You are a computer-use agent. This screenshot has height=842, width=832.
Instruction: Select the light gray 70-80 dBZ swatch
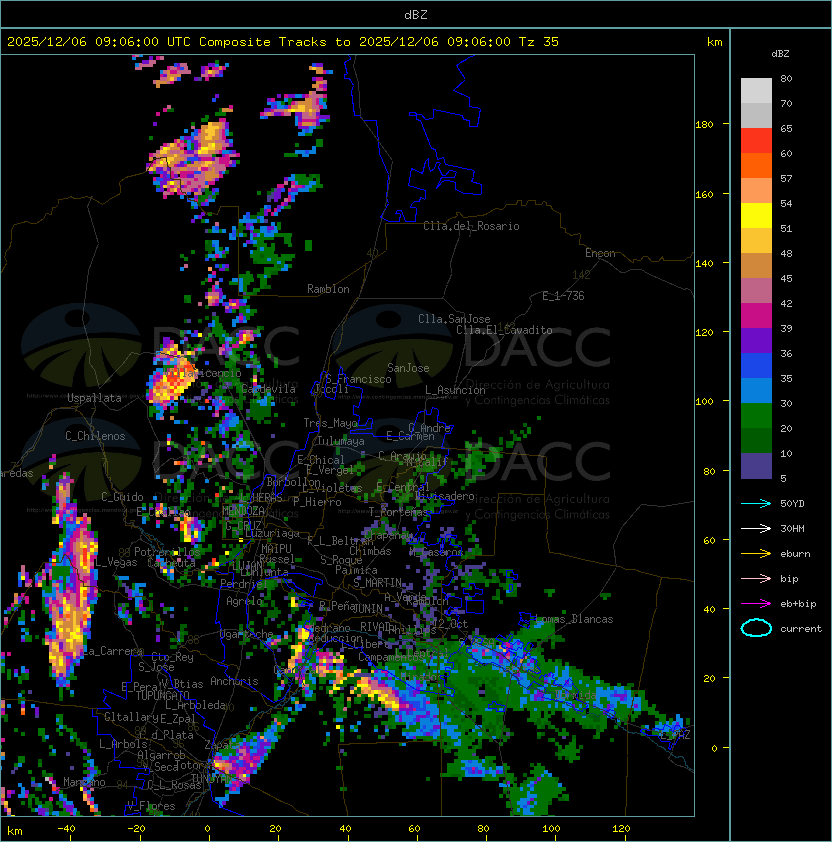pyautogui.click(x=756, y=90)
